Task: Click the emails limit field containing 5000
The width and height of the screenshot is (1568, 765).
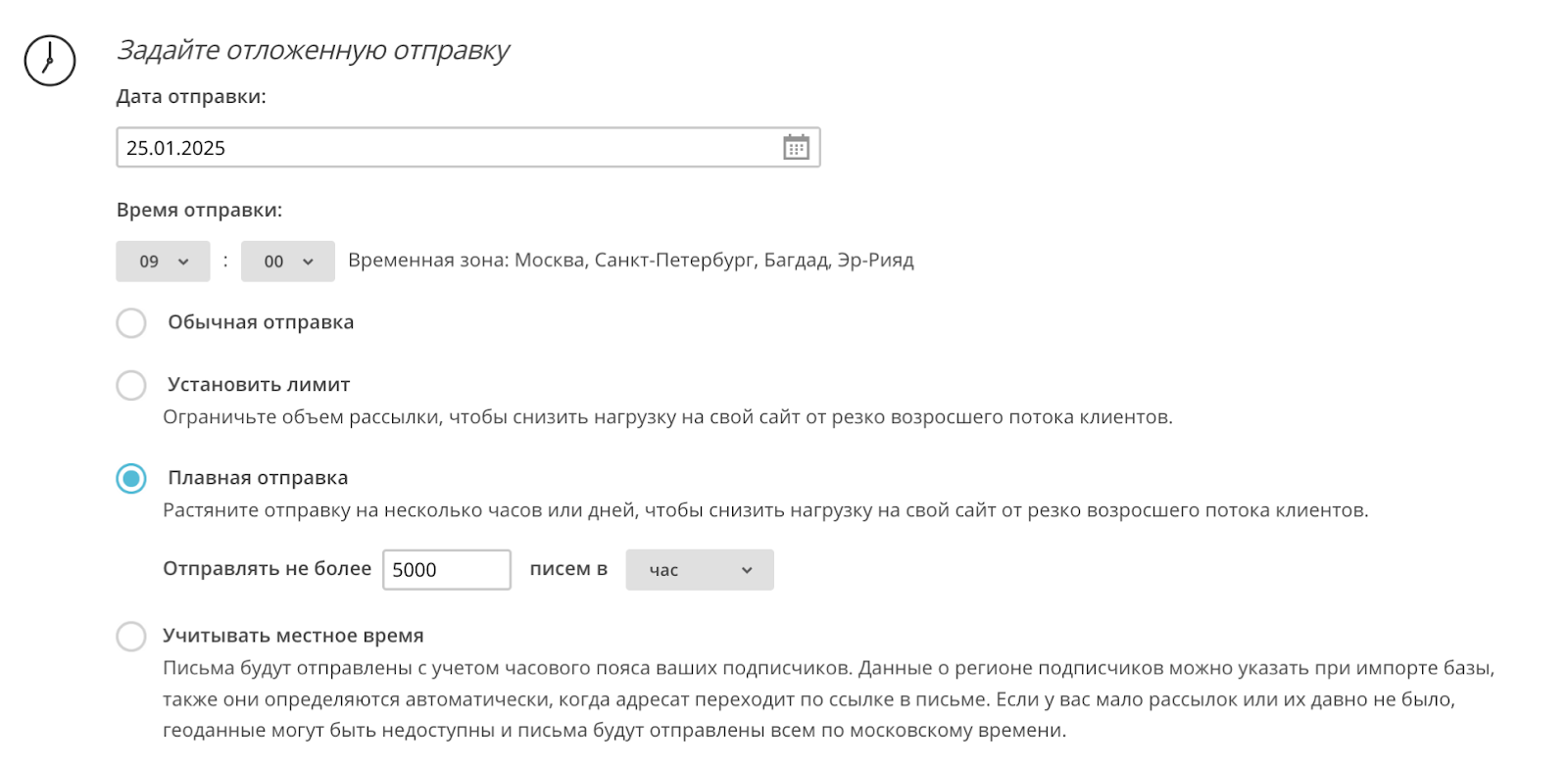Action: (x=447, y=570)
